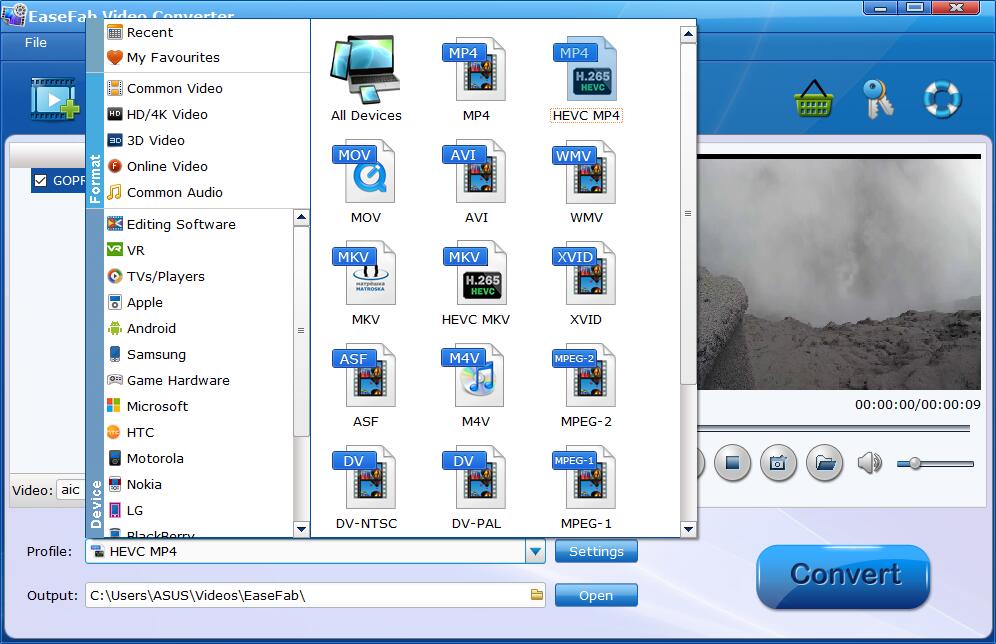This screenshot has height=644, width=996.
Task: Click the video preview thumbnail
Action: (x=838, y=272)
